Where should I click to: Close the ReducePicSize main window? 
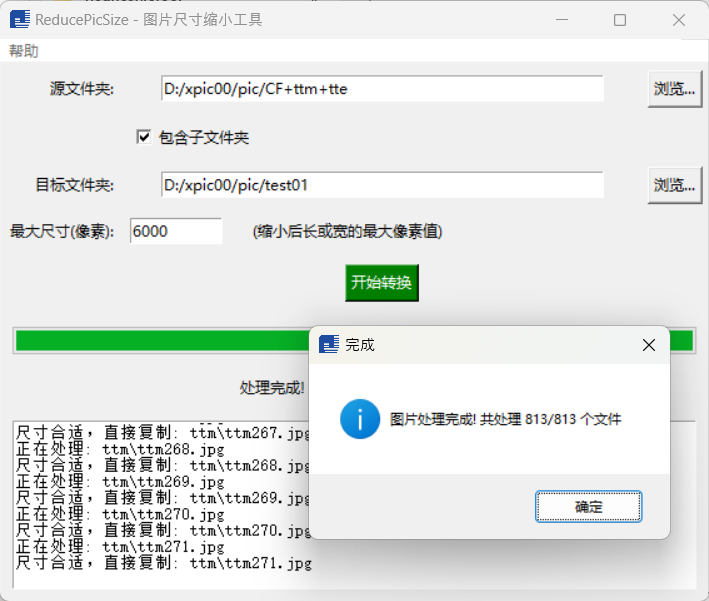click(679, 20)
